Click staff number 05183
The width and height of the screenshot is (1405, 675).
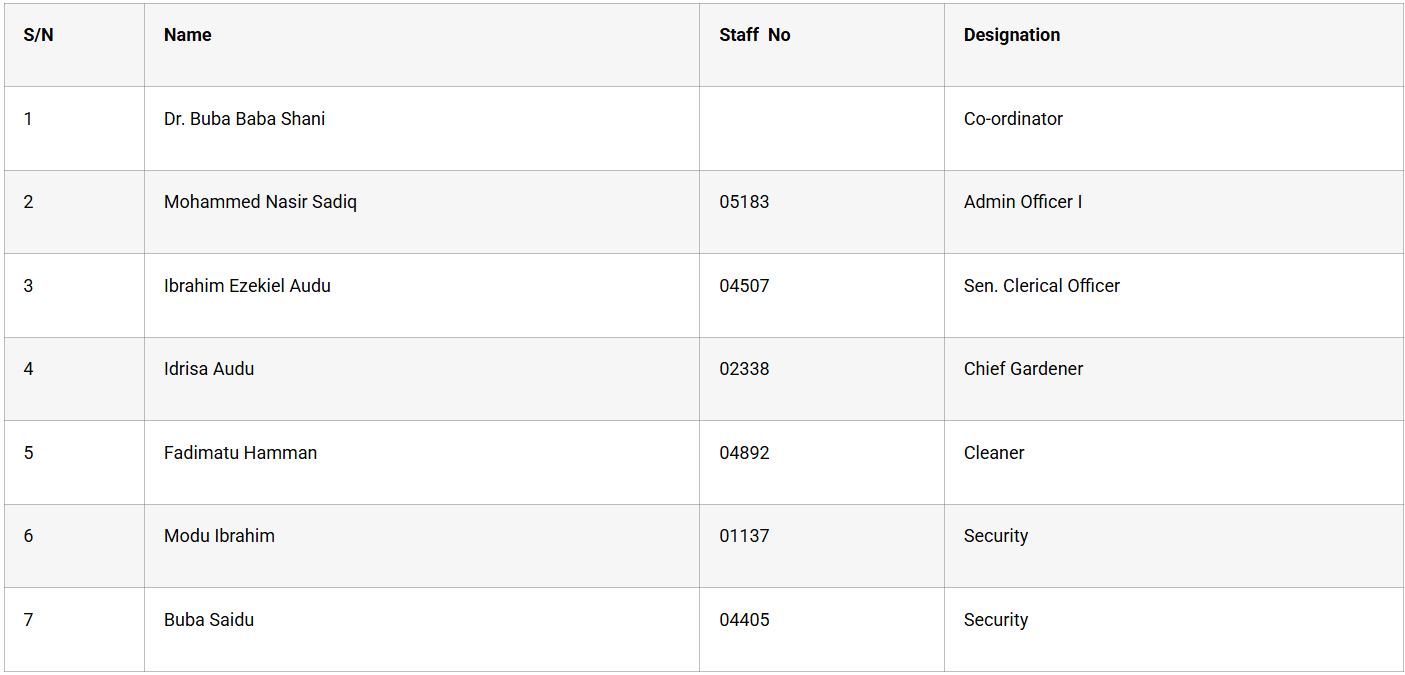pos(744,202)
